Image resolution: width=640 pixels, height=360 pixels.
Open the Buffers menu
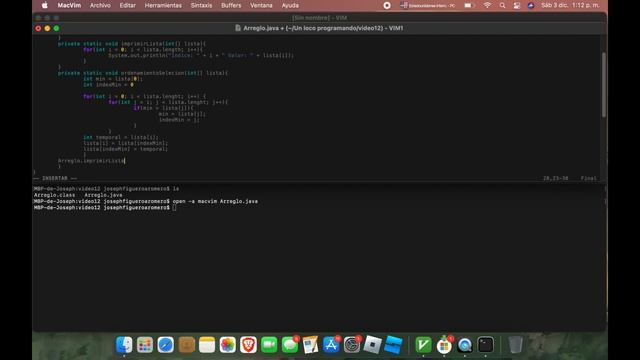[231, 5]
